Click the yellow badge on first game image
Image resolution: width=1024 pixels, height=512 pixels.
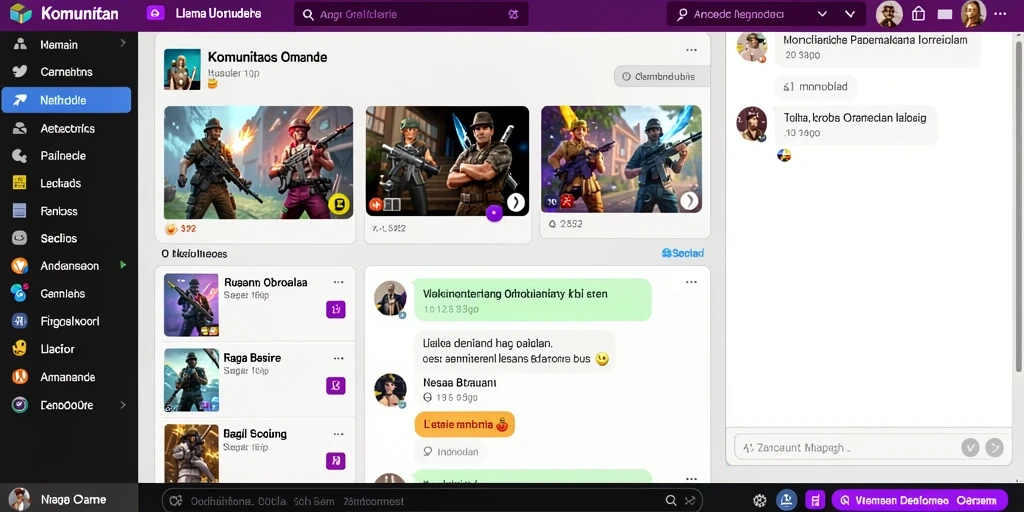pos(340,205)
